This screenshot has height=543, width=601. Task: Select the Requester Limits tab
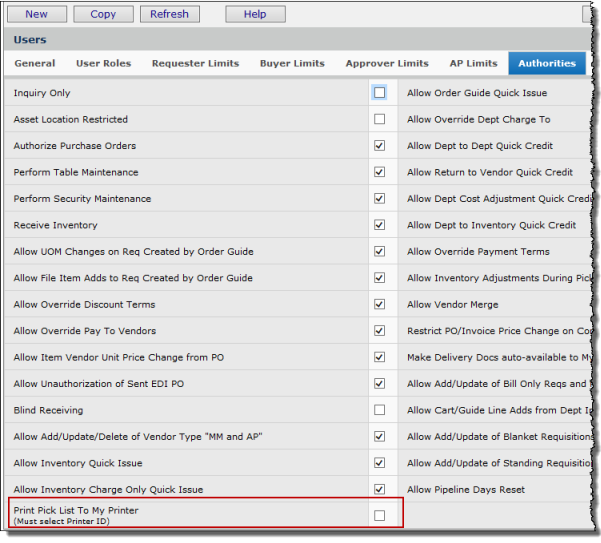[x=195, y=63]
